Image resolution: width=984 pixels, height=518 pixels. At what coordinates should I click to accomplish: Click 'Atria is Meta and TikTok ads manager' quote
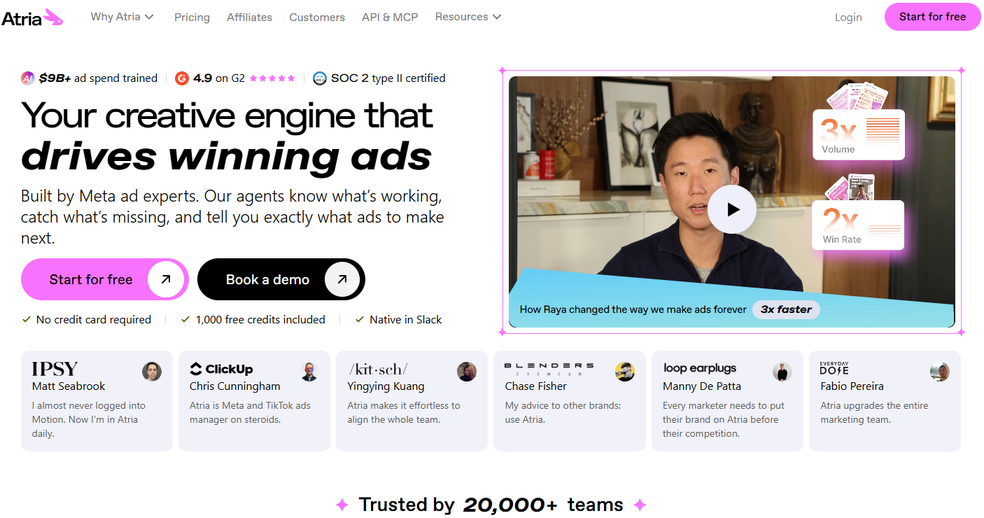click(x=250, y=413)
